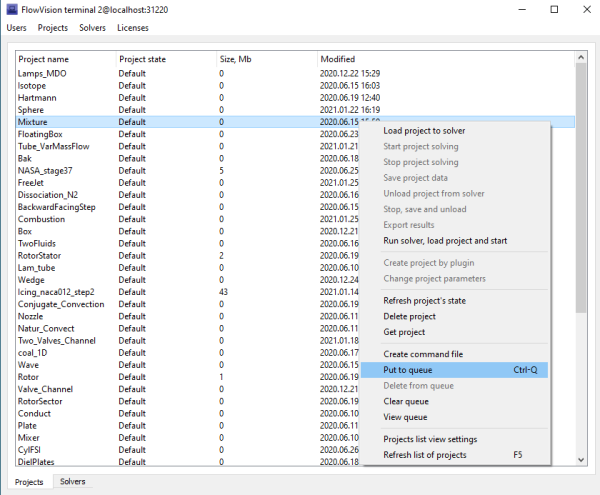Viewport: 600px width, 495px height.
Task: Switch to the Projects bottom tab
Action: click(x=29, y=482)
